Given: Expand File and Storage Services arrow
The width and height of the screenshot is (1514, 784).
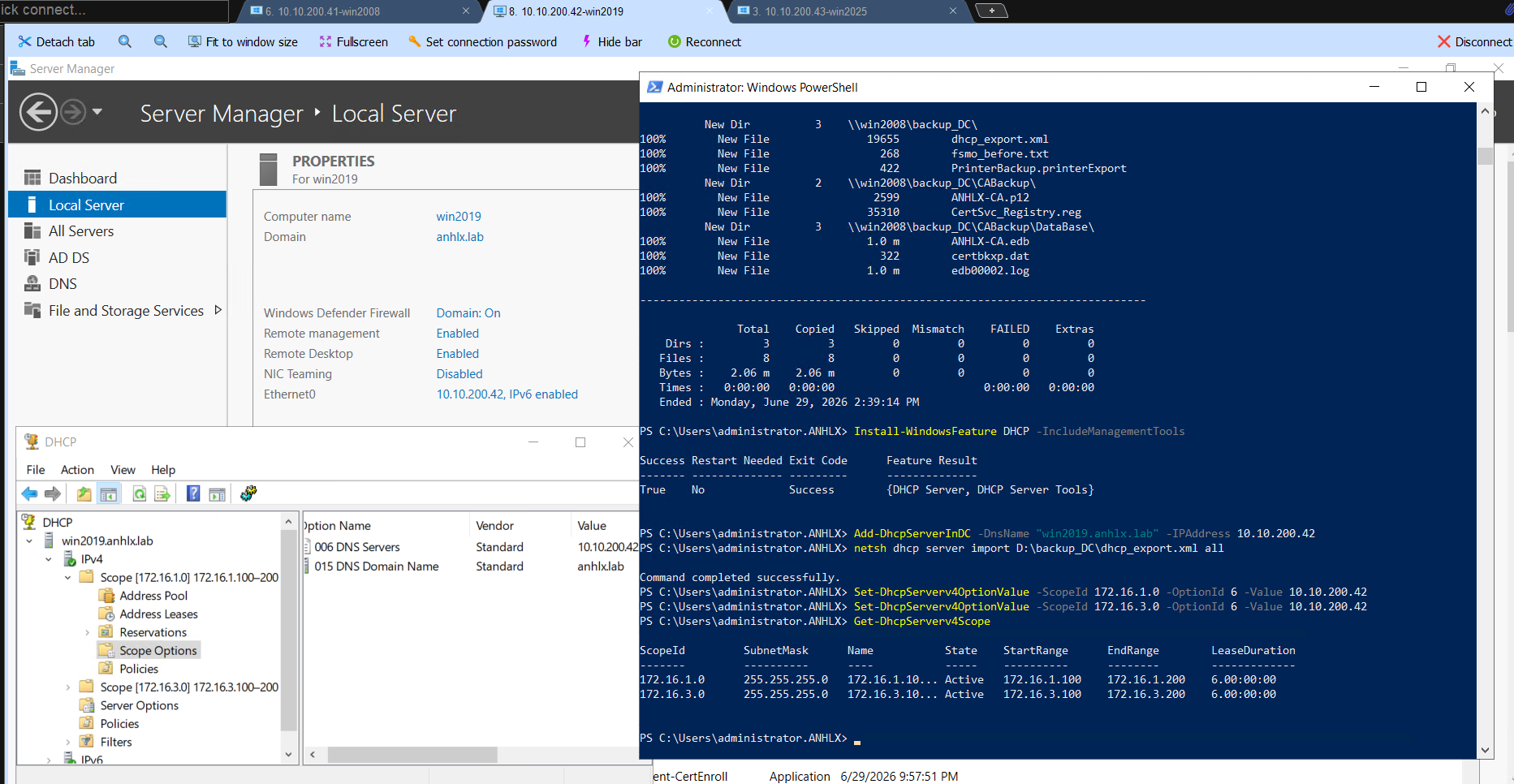Looking at the screenshot, I should 218,310.
